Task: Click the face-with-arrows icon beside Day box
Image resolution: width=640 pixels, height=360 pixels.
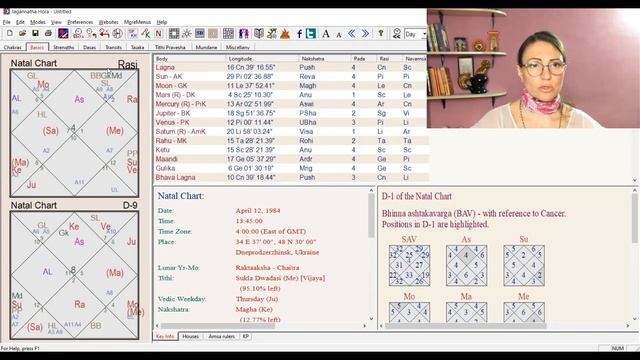Action: [x=396, y=34]
